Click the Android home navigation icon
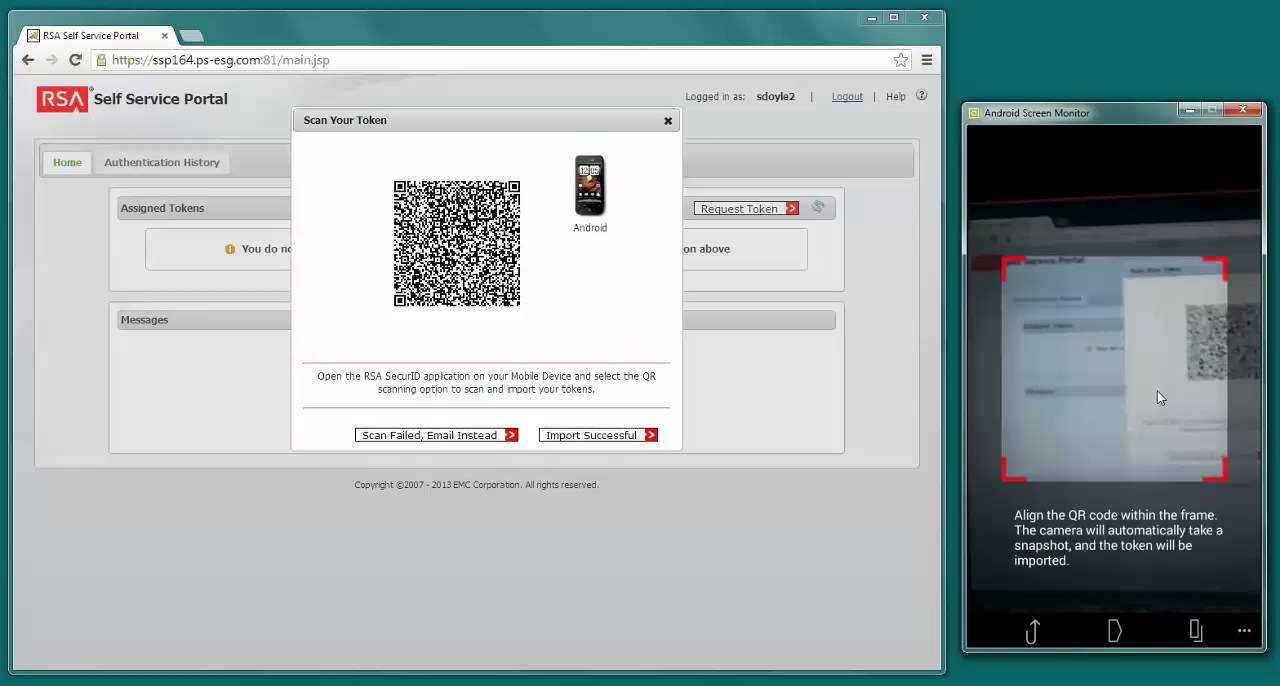 tap(1115, 630)
